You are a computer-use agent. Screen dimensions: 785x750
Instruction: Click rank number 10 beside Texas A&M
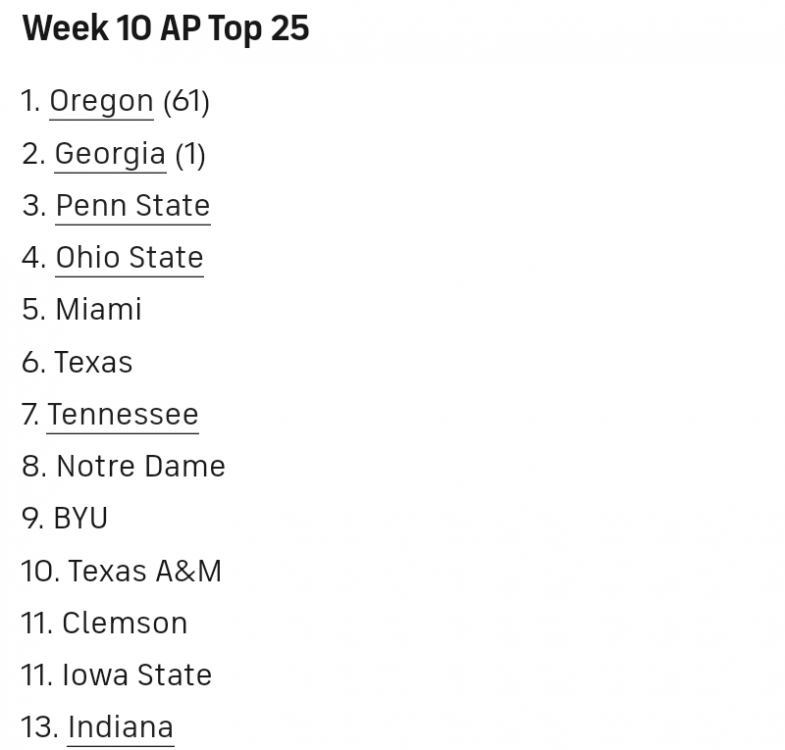pos(39,571)
